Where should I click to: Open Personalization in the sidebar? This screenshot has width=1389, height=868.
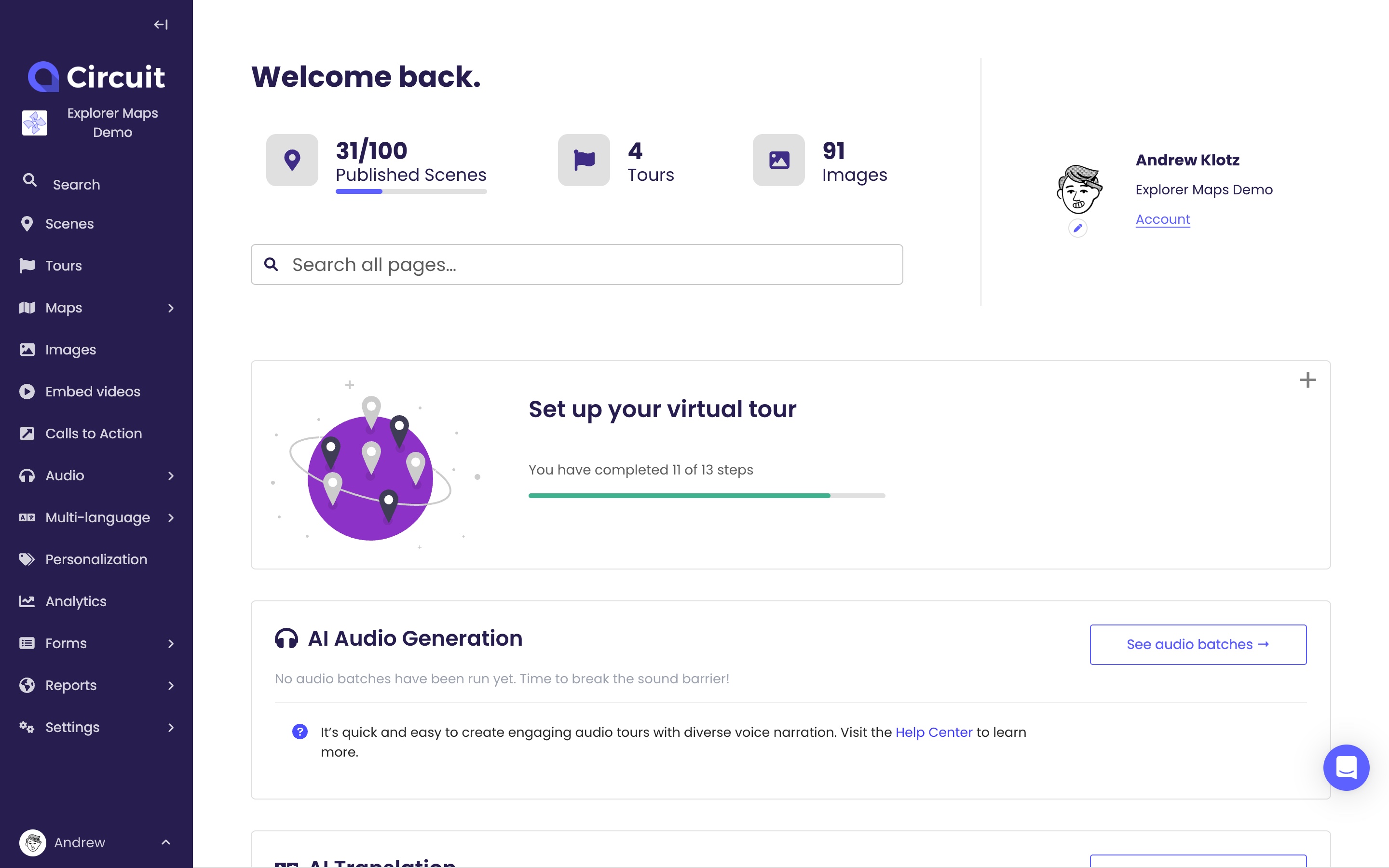point(96,560)
